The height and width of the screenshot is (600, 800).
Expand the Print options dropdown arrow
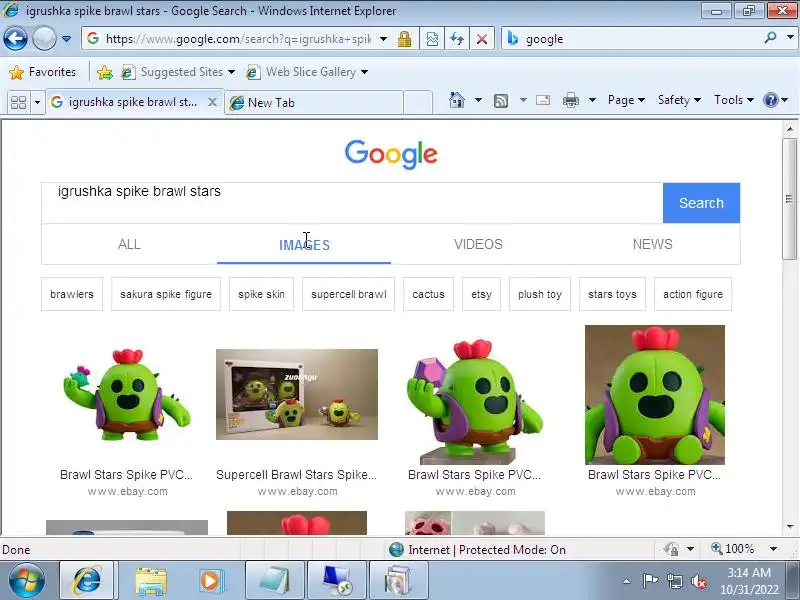point(592,100)
